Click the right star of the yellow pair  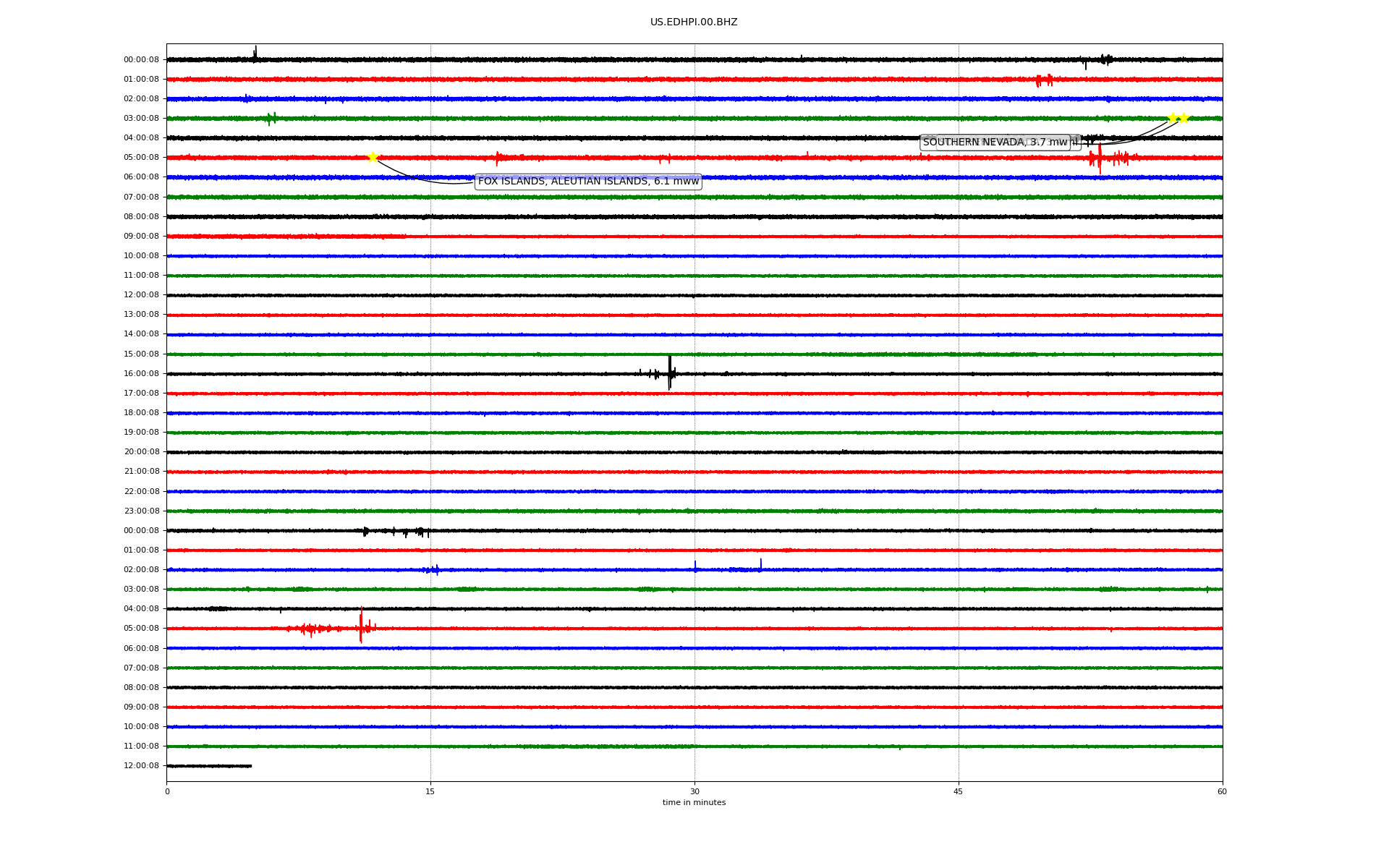coord(1184,118)
